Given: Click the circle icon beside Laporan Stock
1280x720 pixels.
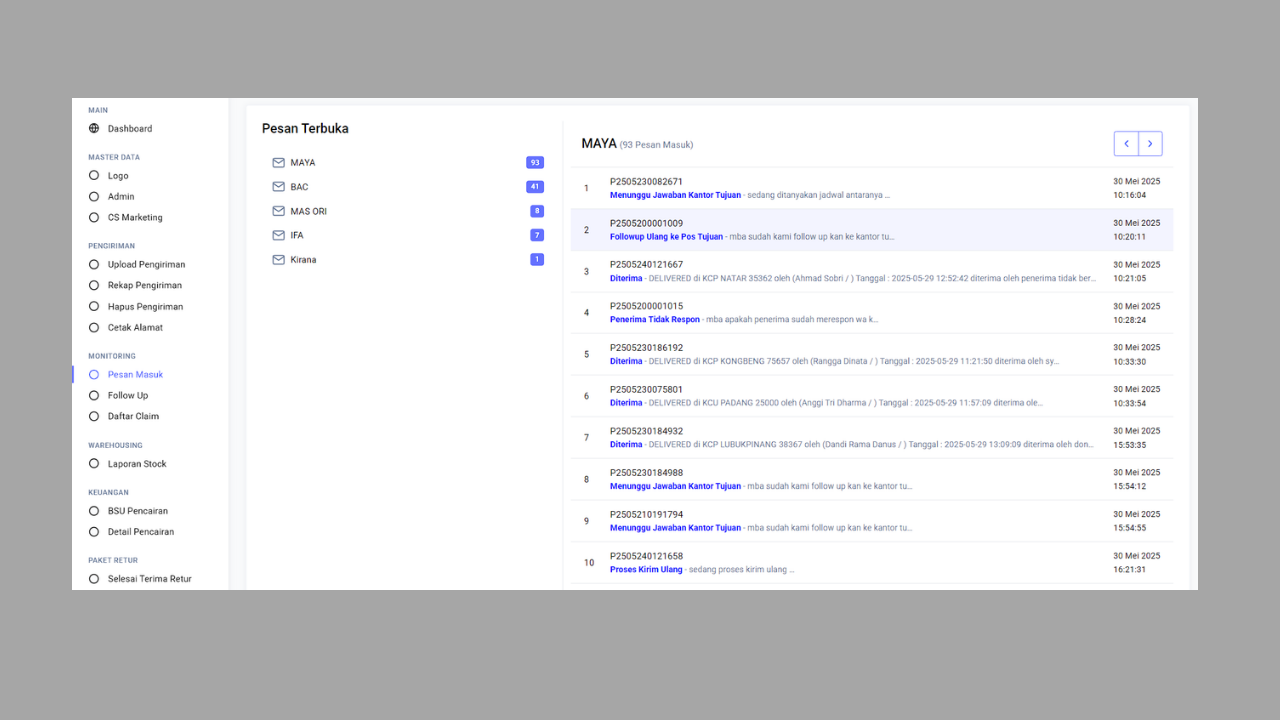Looking at the screenshot, I should [94, 464].
